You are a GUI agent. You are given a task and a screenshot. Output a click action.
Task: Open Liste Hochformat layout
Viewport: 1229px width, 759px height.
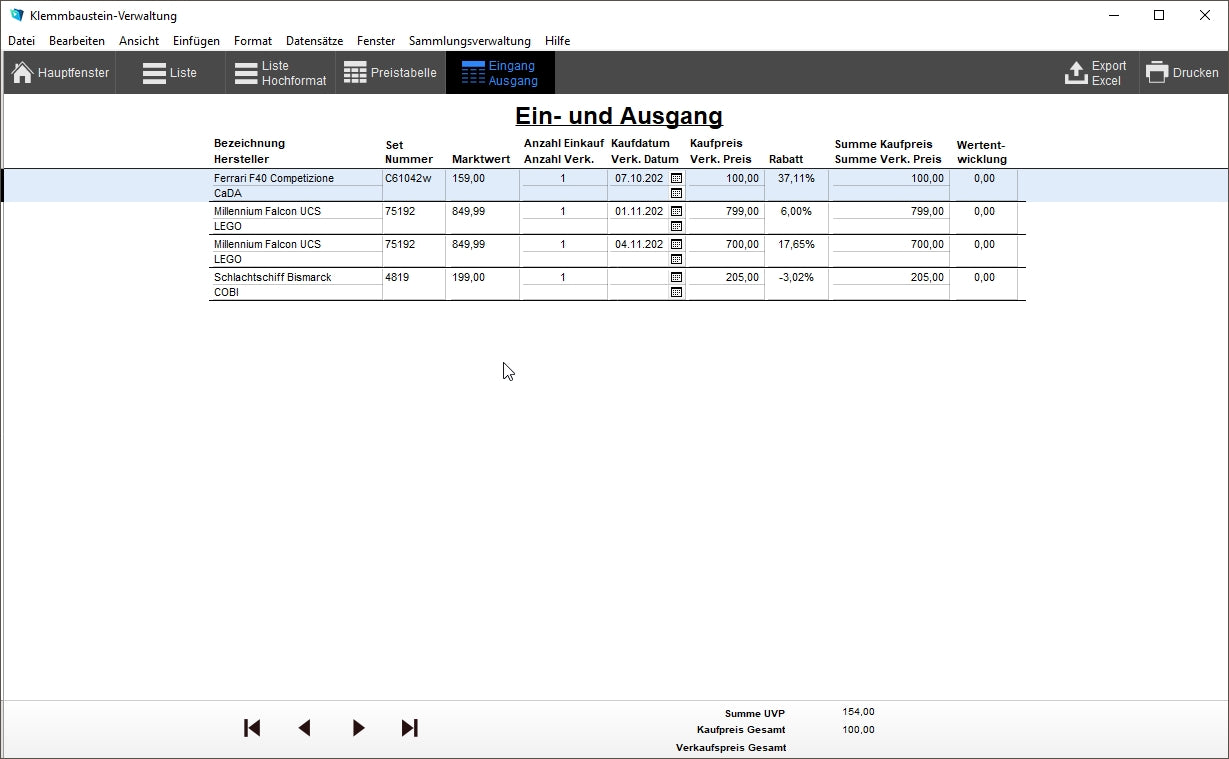(x=280, y=73)
